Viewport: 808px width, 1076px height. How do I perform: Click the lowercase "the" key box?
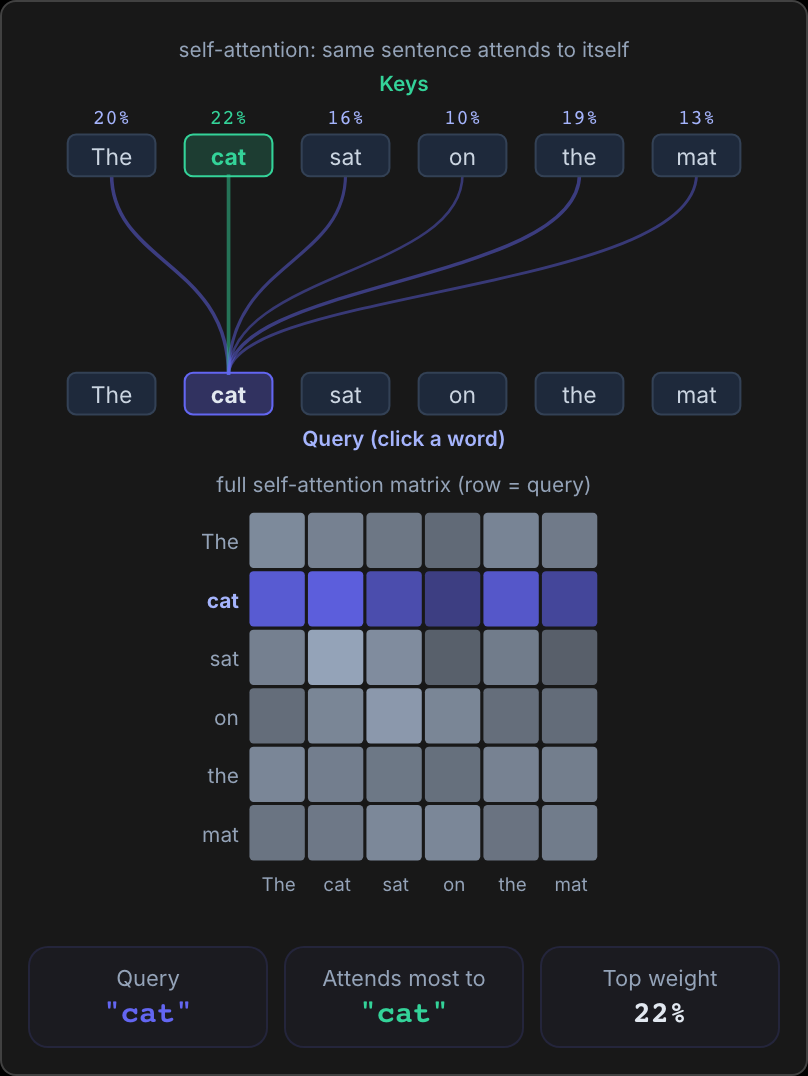coord(579,156)
